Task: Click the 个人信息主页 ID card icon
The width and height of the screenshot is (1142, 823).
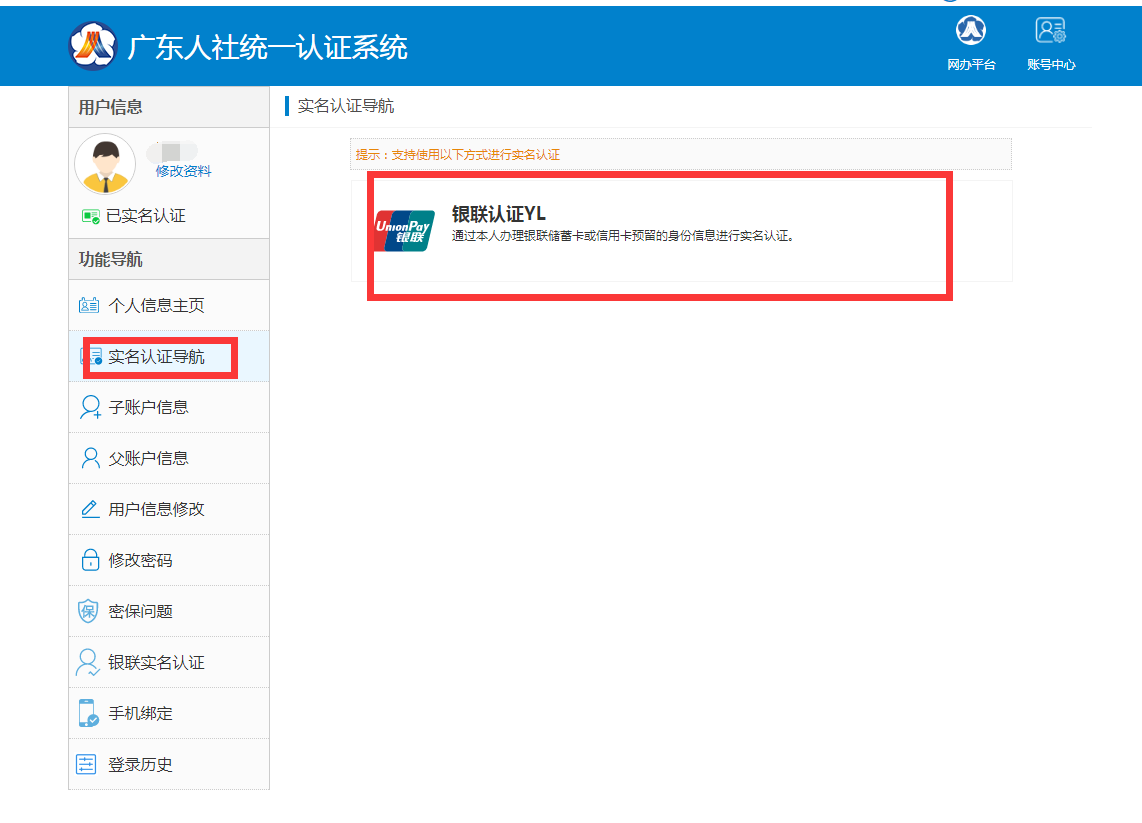Action: [89, 306]
